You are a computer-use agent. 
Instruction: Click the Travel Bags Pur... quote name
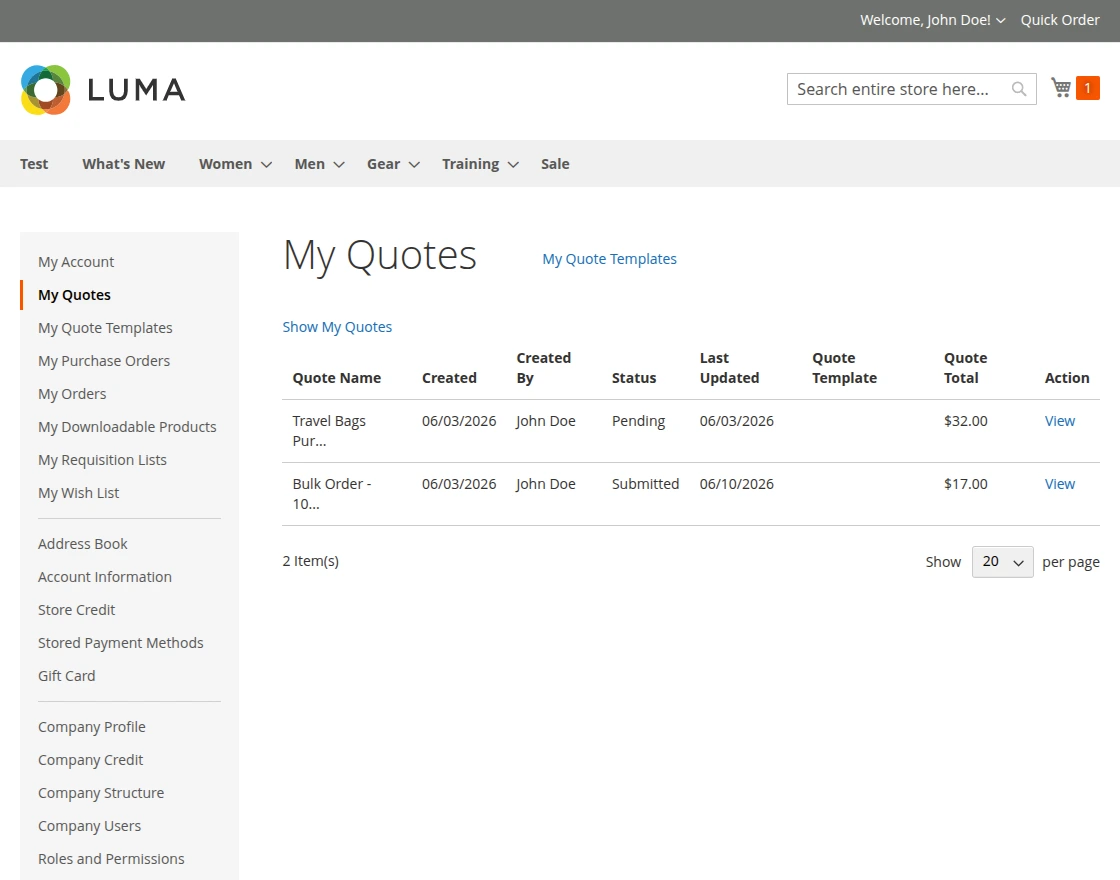[x=329, y=431]
